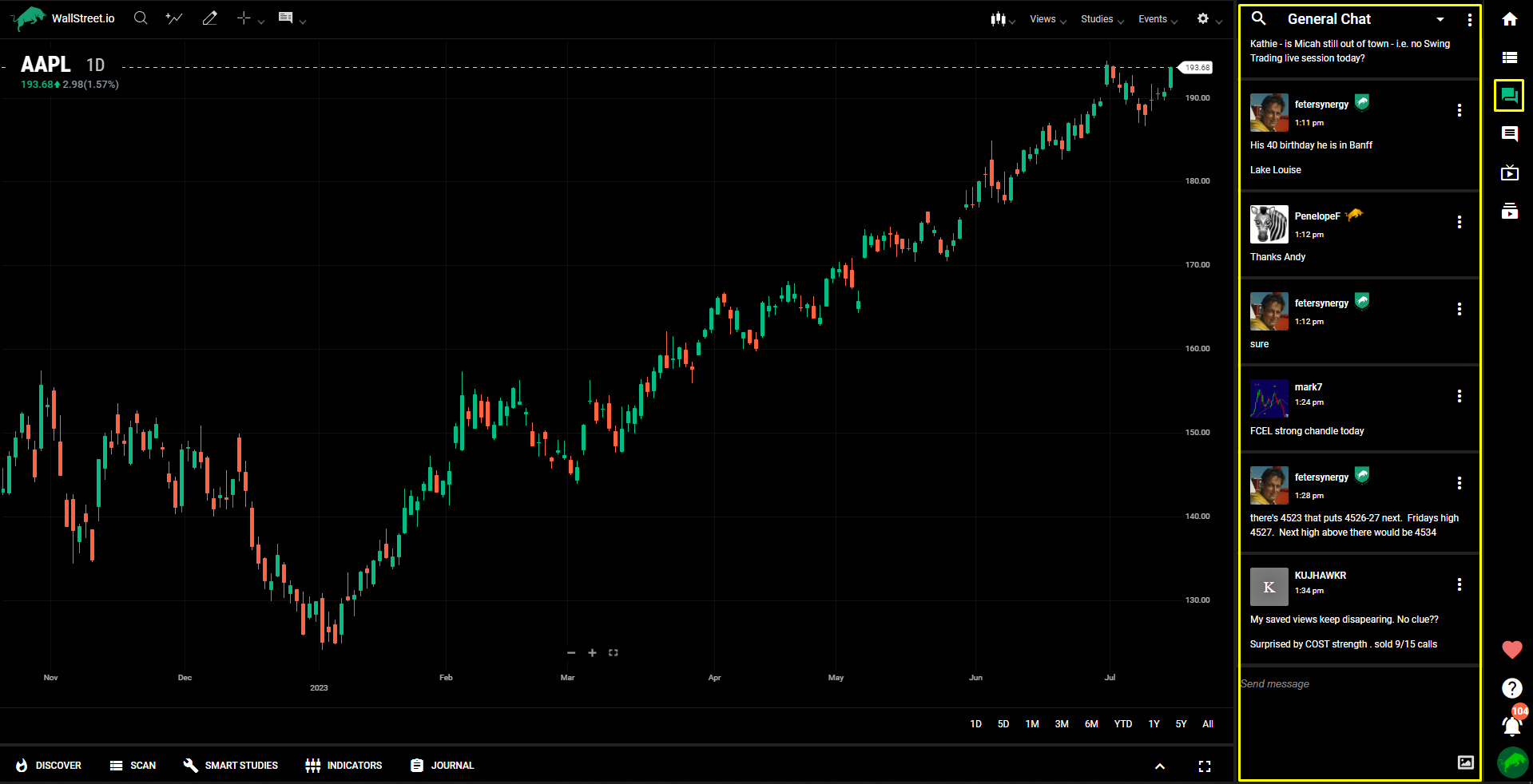
Task: Zoom in chart with plus button
Action: (592, 653)
